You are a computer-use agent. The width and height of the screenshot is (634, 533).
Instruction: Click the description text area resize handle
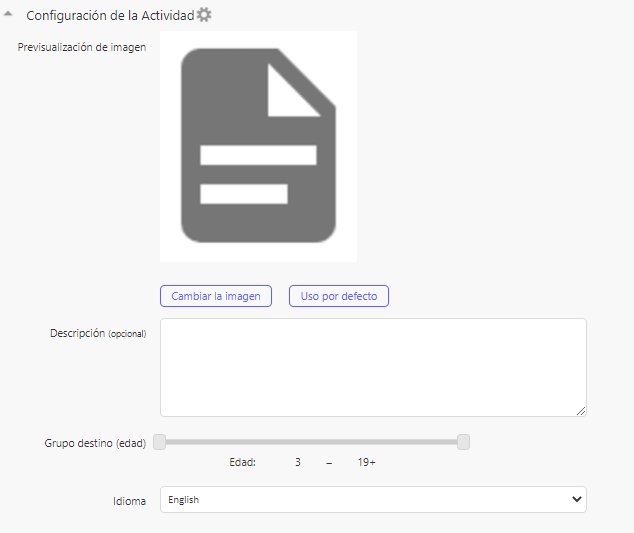tap(581, 411)
